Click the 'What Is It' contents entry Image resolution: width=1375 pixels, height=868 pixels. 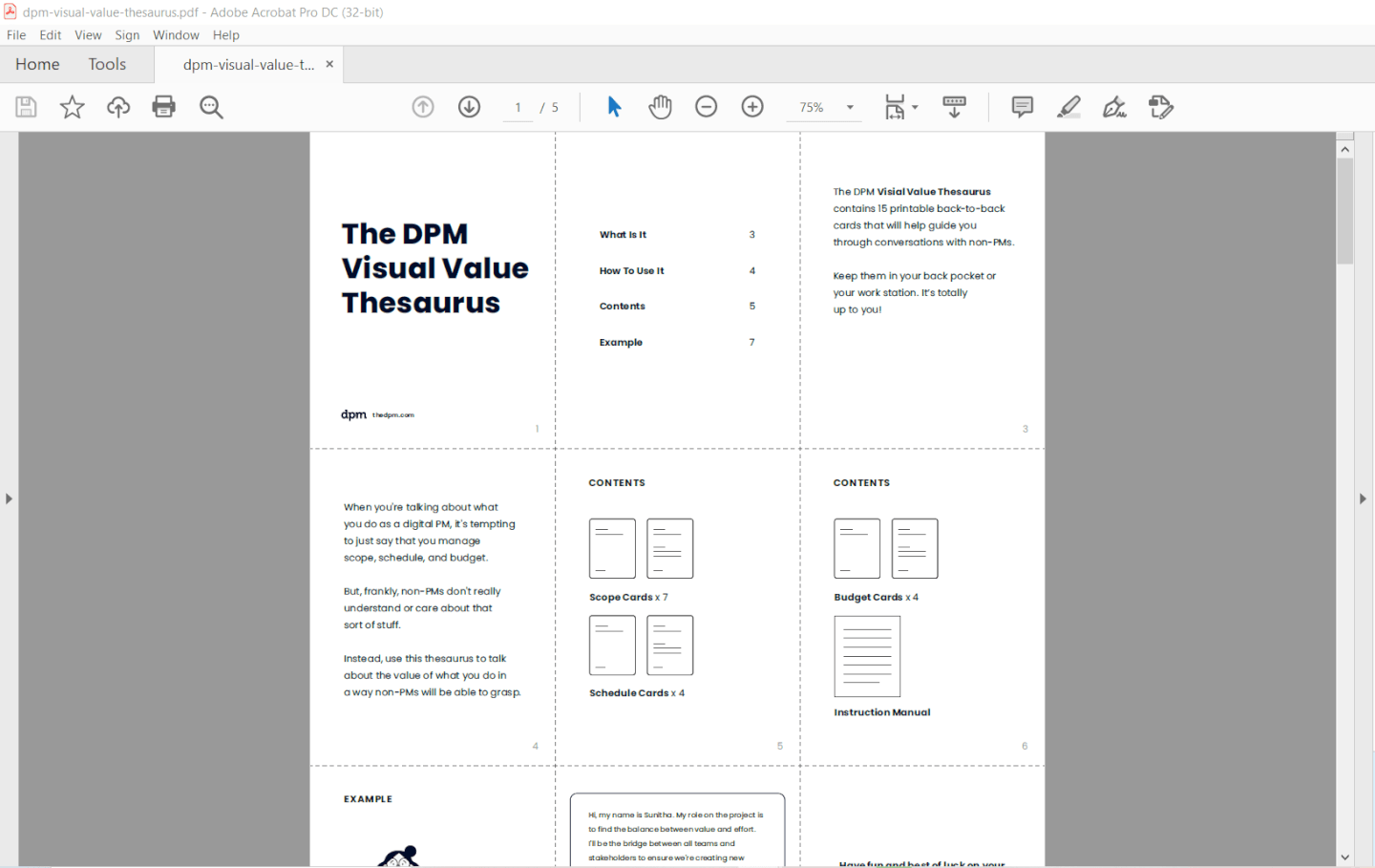[x=623, y=235]
